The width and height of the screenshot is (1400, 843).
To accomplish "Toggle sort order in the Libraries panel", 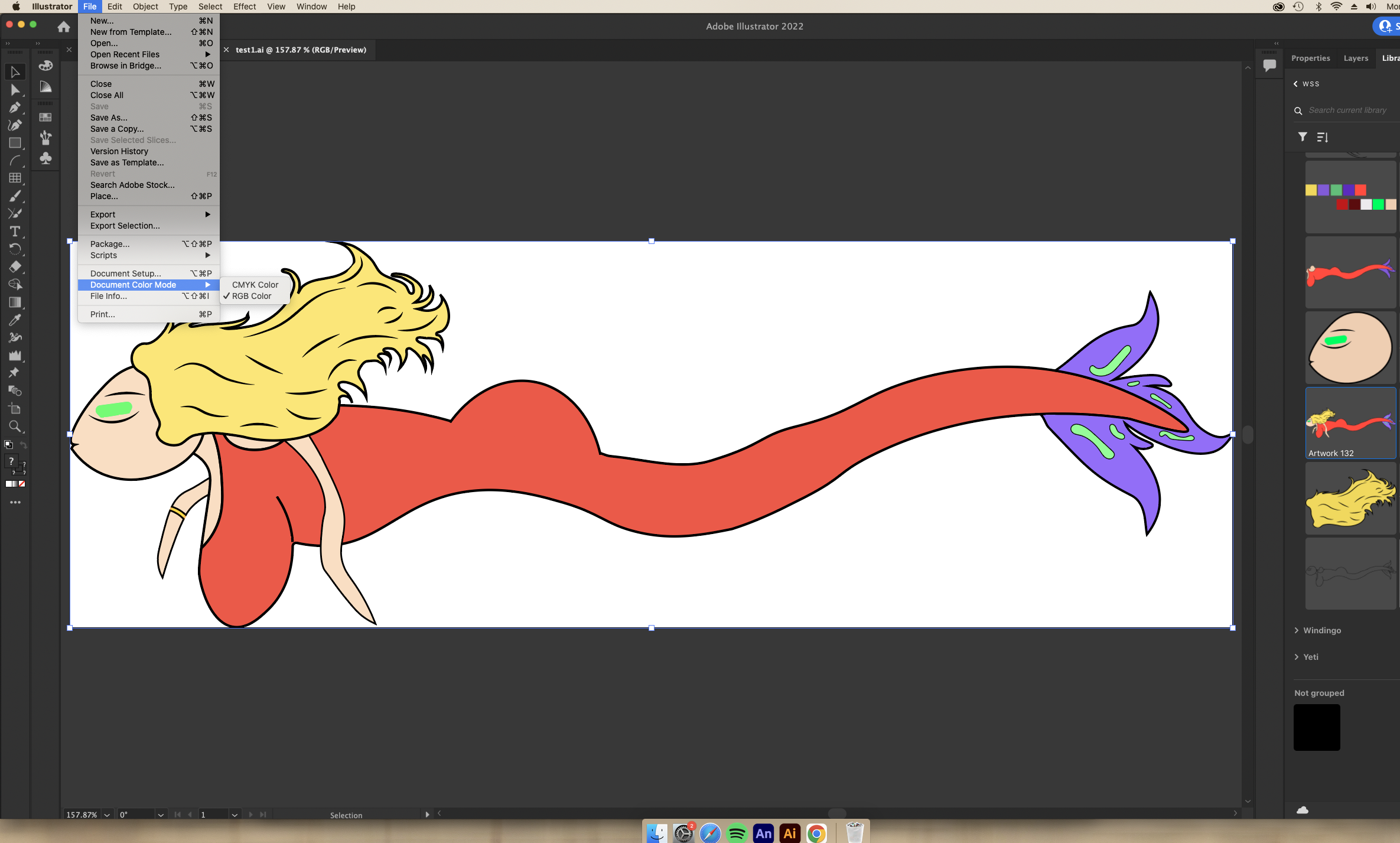I will coord(1323,136).
